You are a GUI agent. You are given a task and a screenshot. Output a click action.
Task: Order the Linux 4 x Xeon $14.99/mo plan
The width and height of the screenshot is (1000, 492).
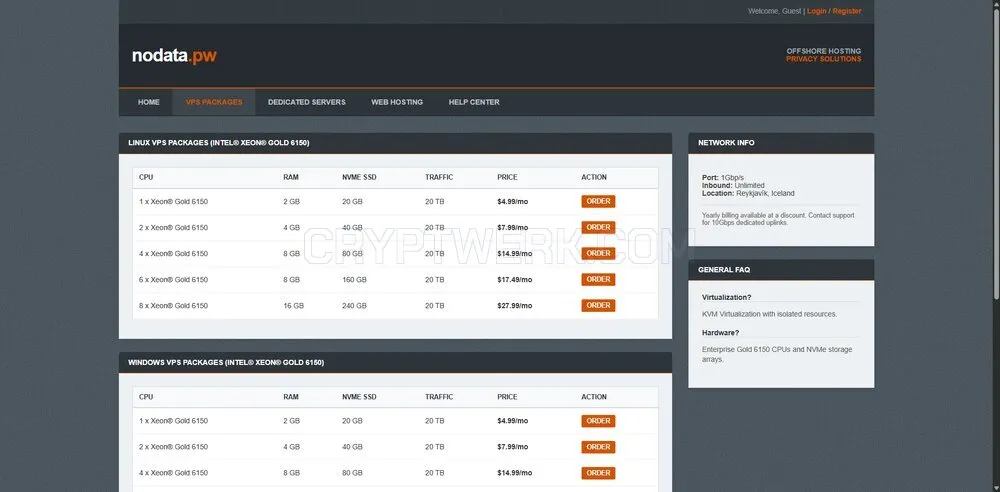(x=598, y=253)
